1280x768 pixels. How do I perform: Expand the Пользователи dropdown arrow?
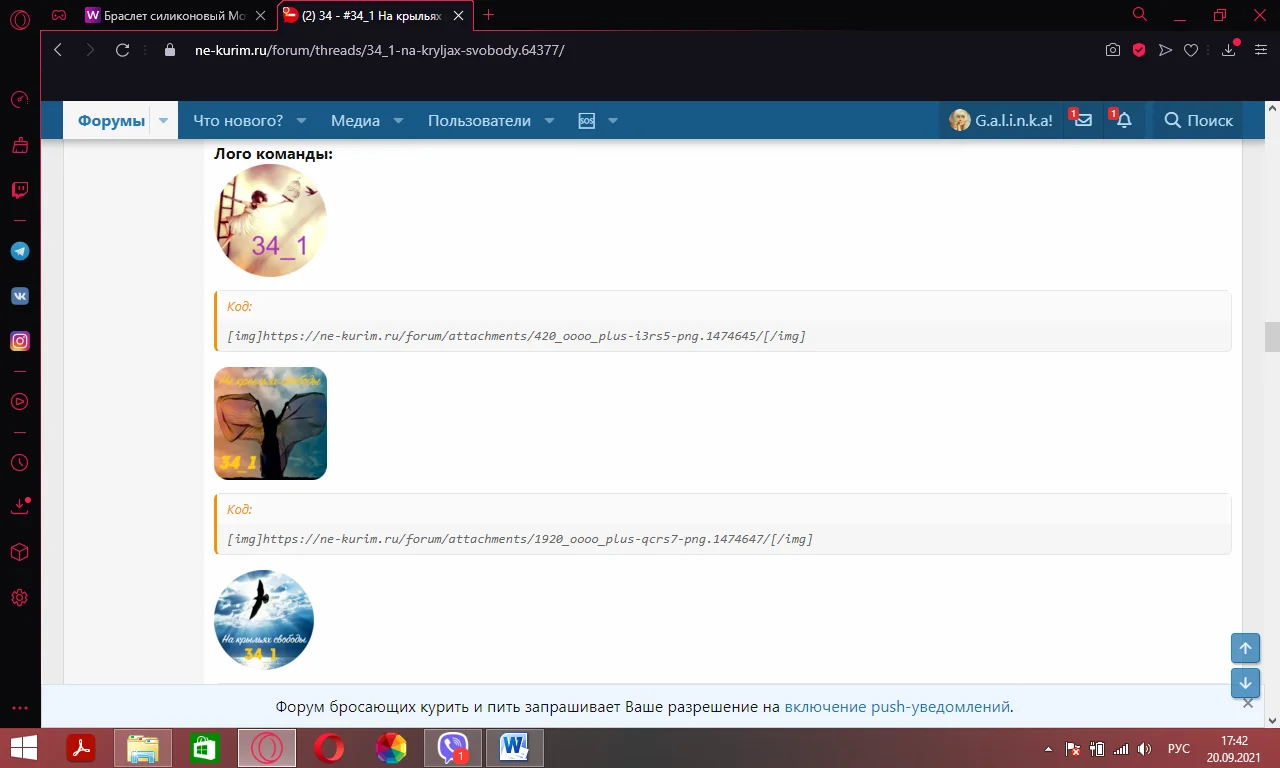tap(549, 121)
